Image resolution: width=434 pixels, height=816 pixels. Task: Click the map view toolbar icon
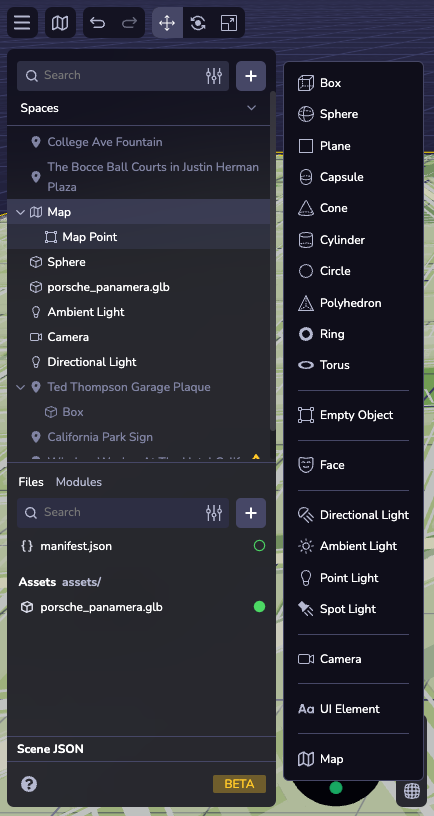[60, 23]
